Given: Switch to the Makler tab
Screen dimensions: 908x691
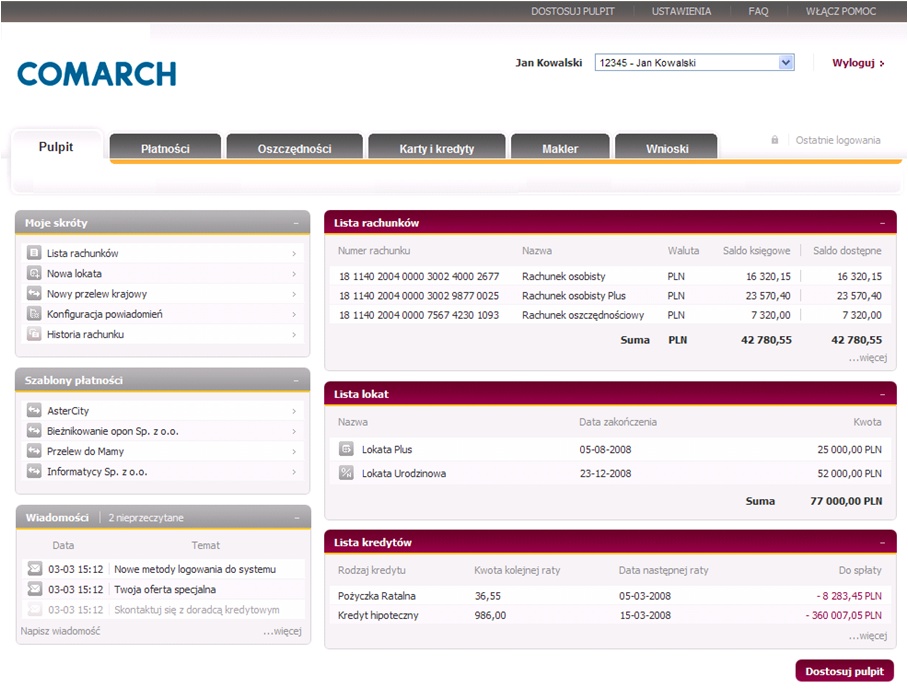Looking at the screenshot, I should tap(560, 148).
